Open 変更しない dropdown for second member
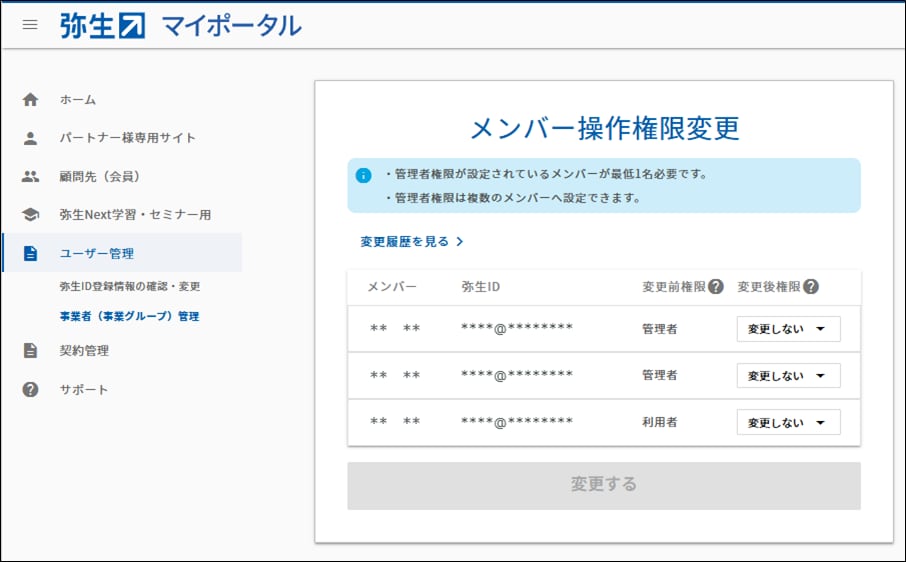 (788, 376)
